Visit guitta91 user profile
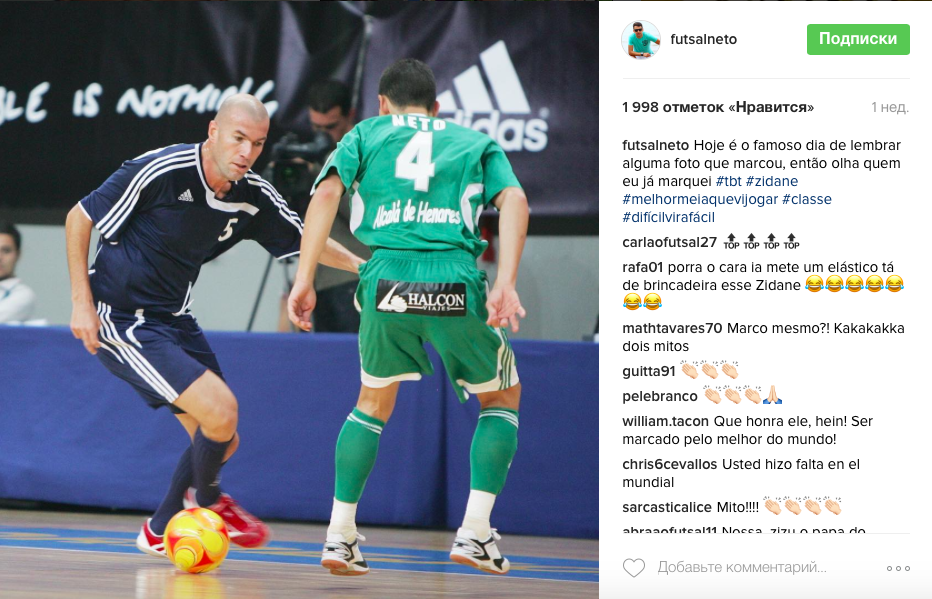The height and width of the screenshot is (599, 932). click(648, 371)
